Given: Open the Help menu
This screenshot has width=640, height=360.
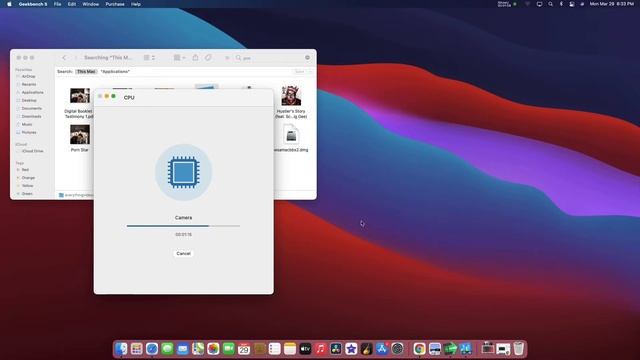Looking at the screenshot, I should click(136, 4).
